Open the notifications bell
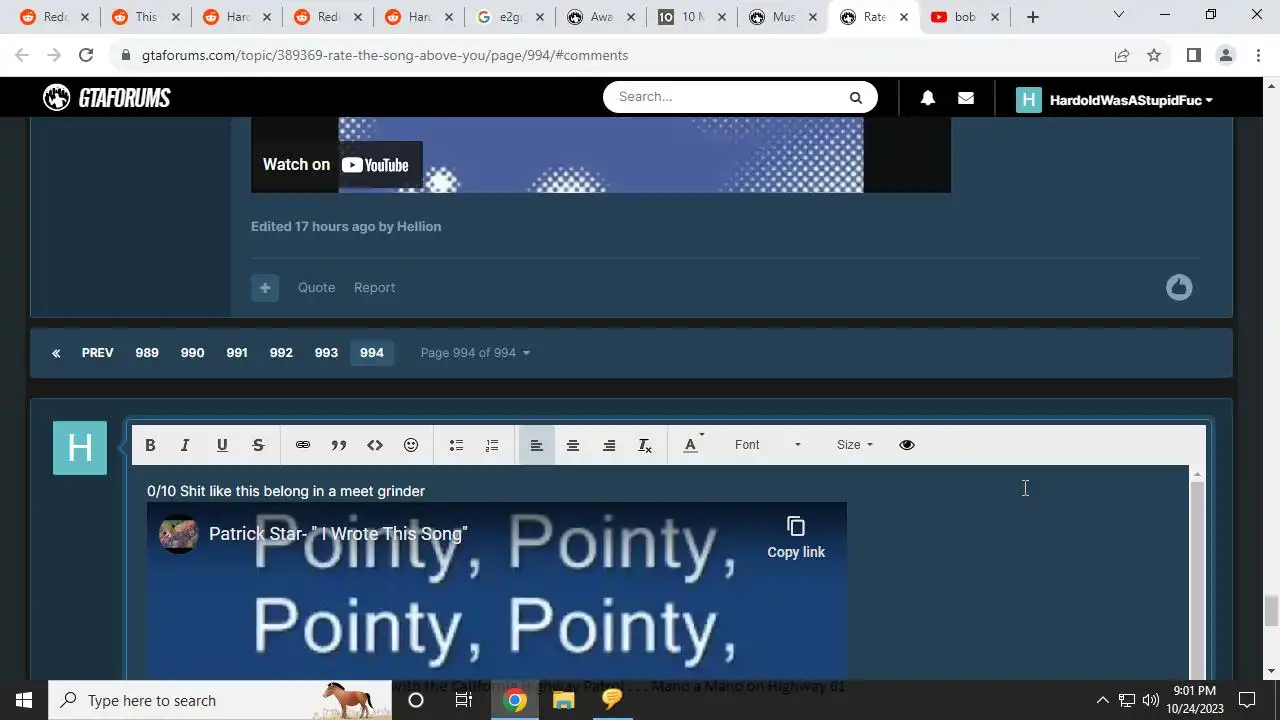The height and width of the screenshot is (720, 1280). [928, 98]
